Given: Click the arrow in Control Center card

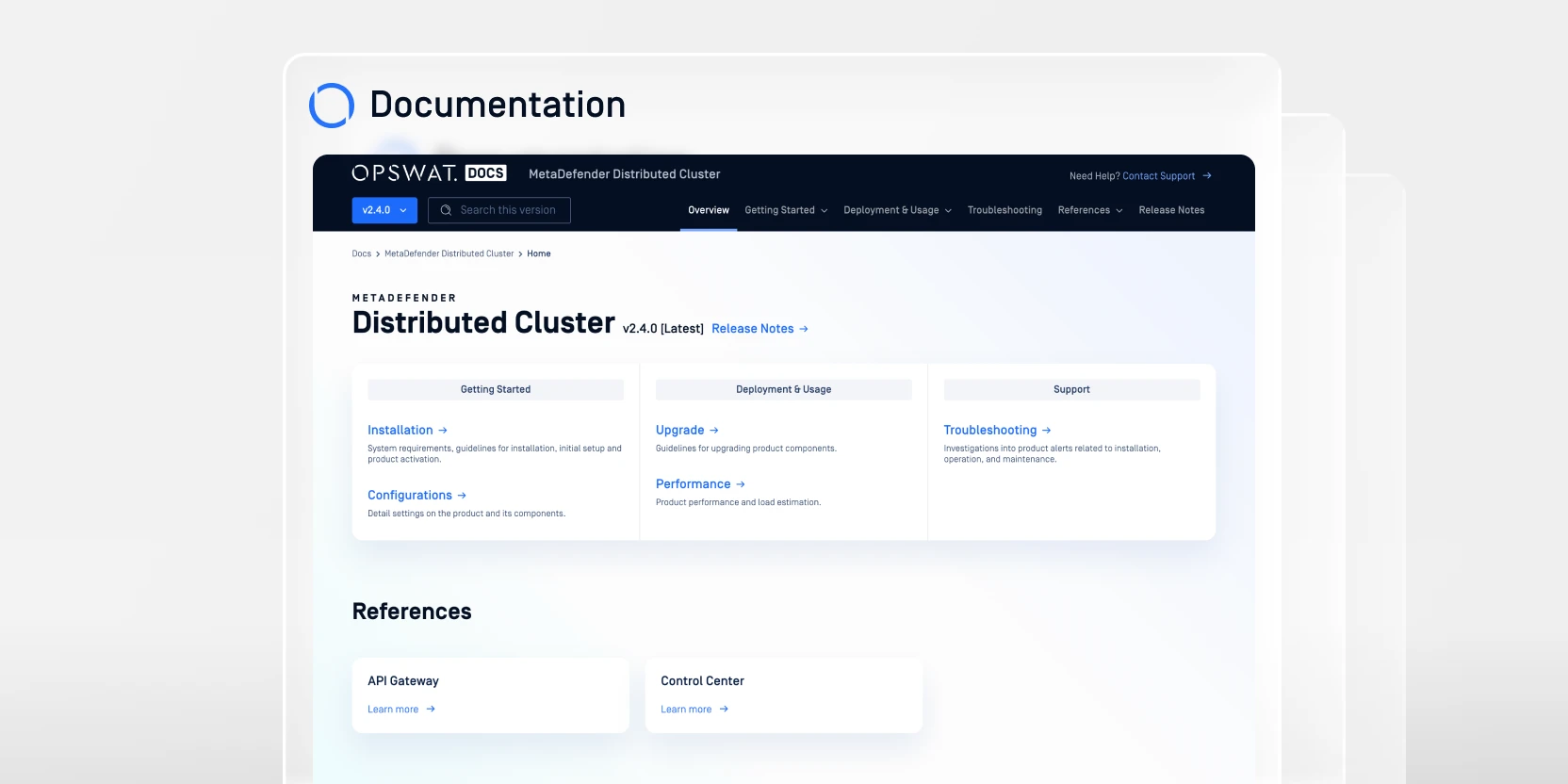Looking at the screenshot, I should click(x=724, y=710).
